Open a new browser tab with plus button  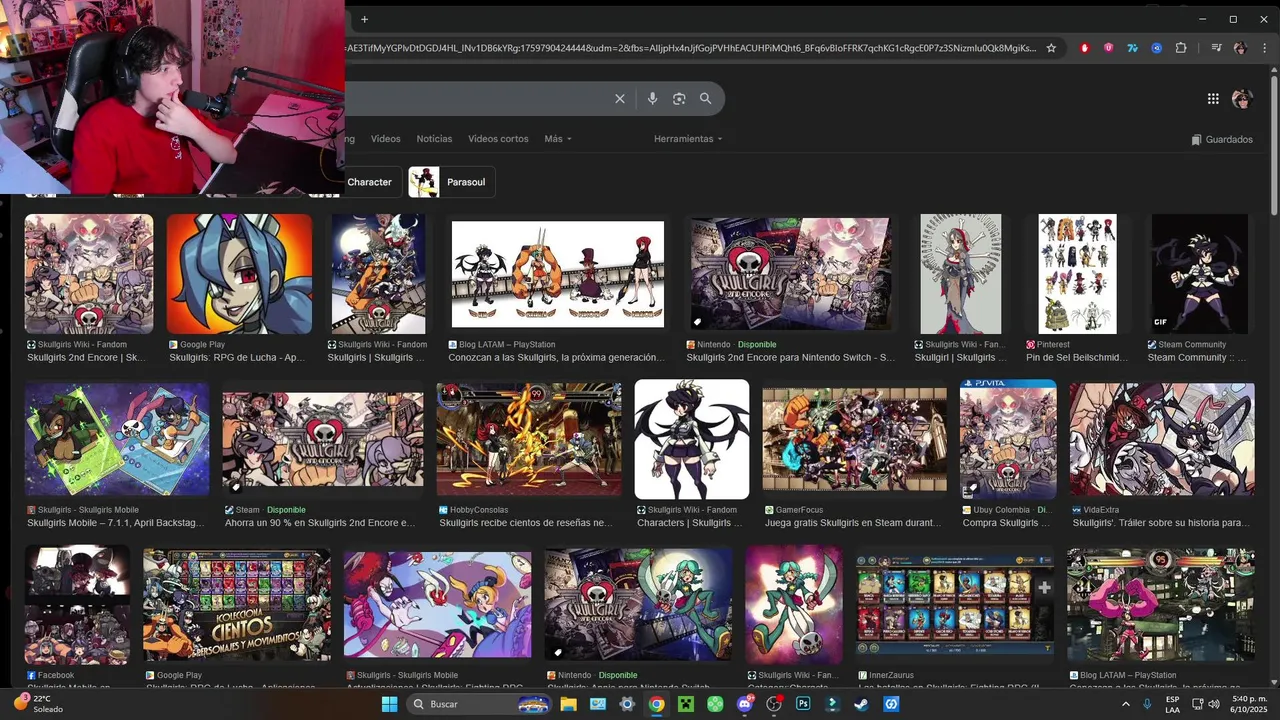pyautogui.click(x=364, y=19)
